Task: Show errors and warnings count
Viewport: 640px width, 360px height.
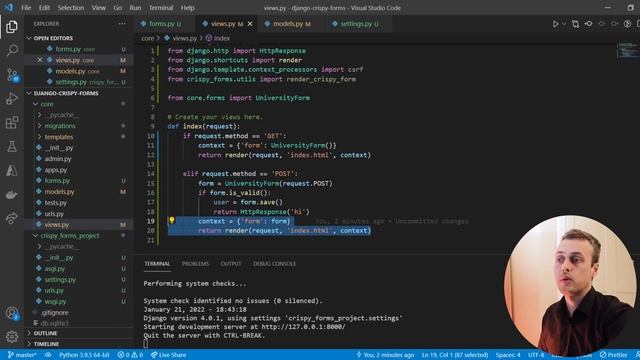Action: (x=130, y=355)
